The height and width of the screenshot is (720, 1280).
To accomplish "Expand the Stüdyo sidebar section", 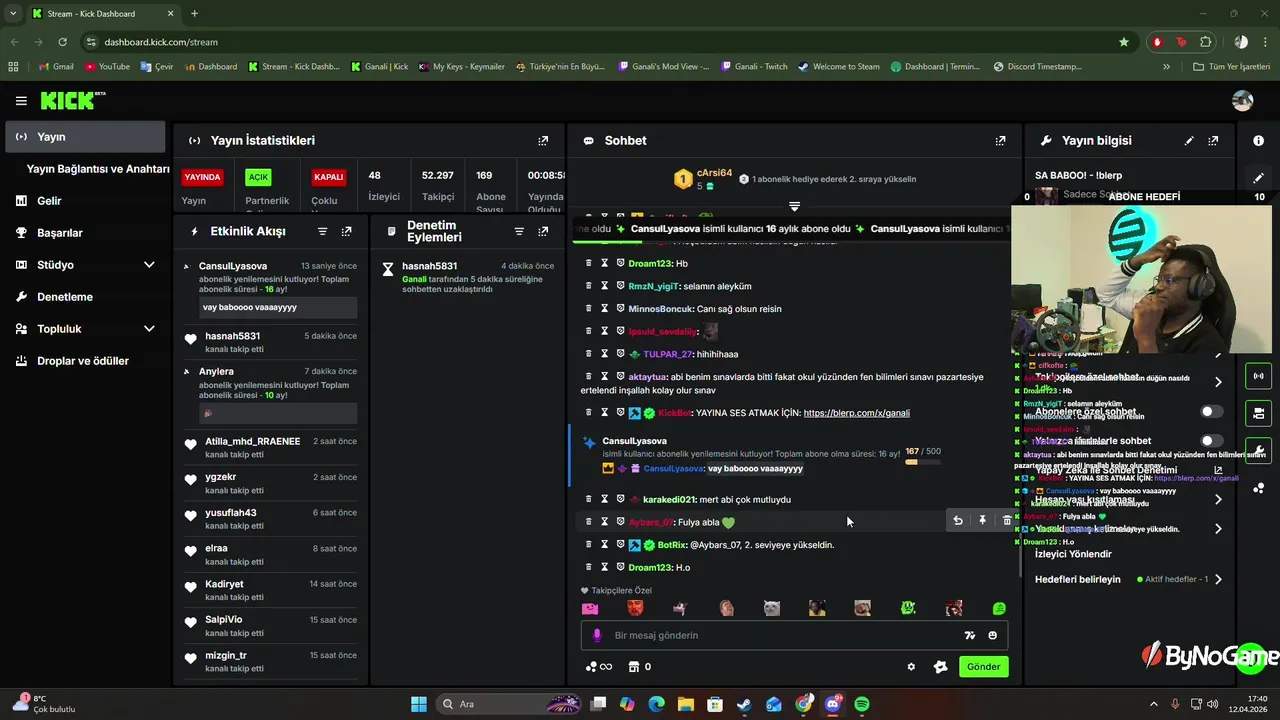I will coord(149,265).
